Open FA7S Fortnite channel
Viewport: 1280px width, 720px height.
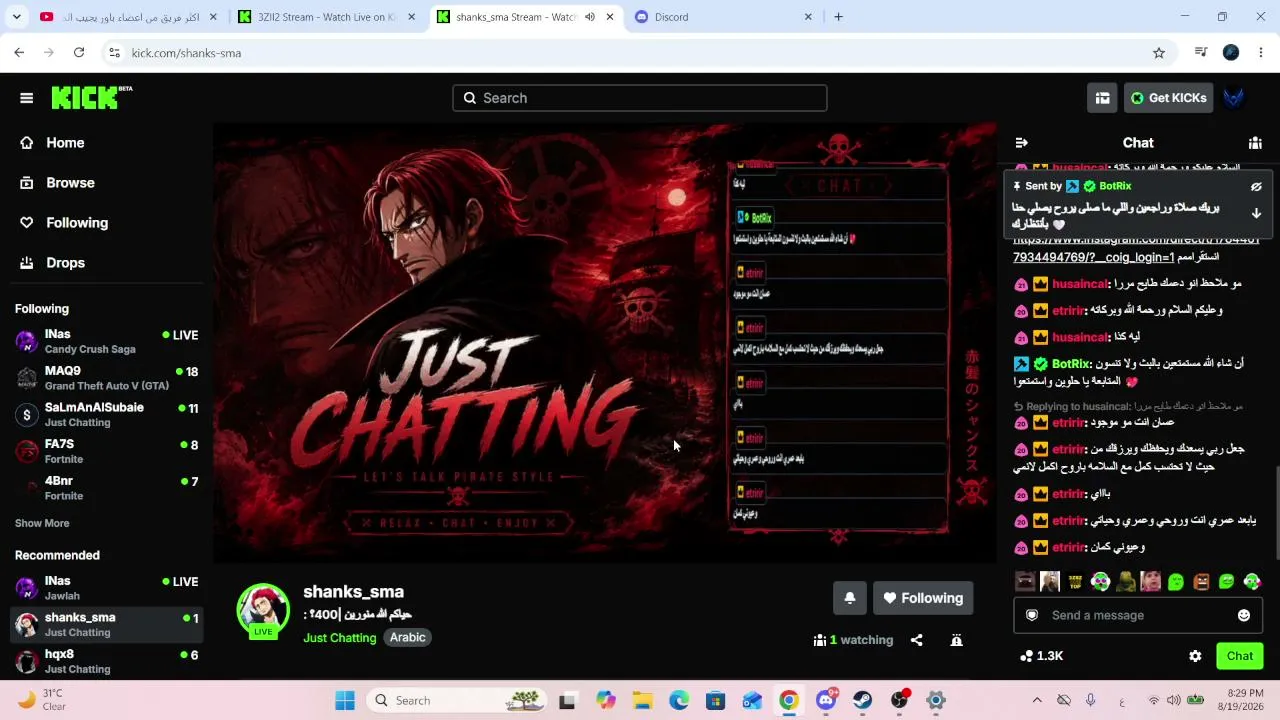point(106,452)
